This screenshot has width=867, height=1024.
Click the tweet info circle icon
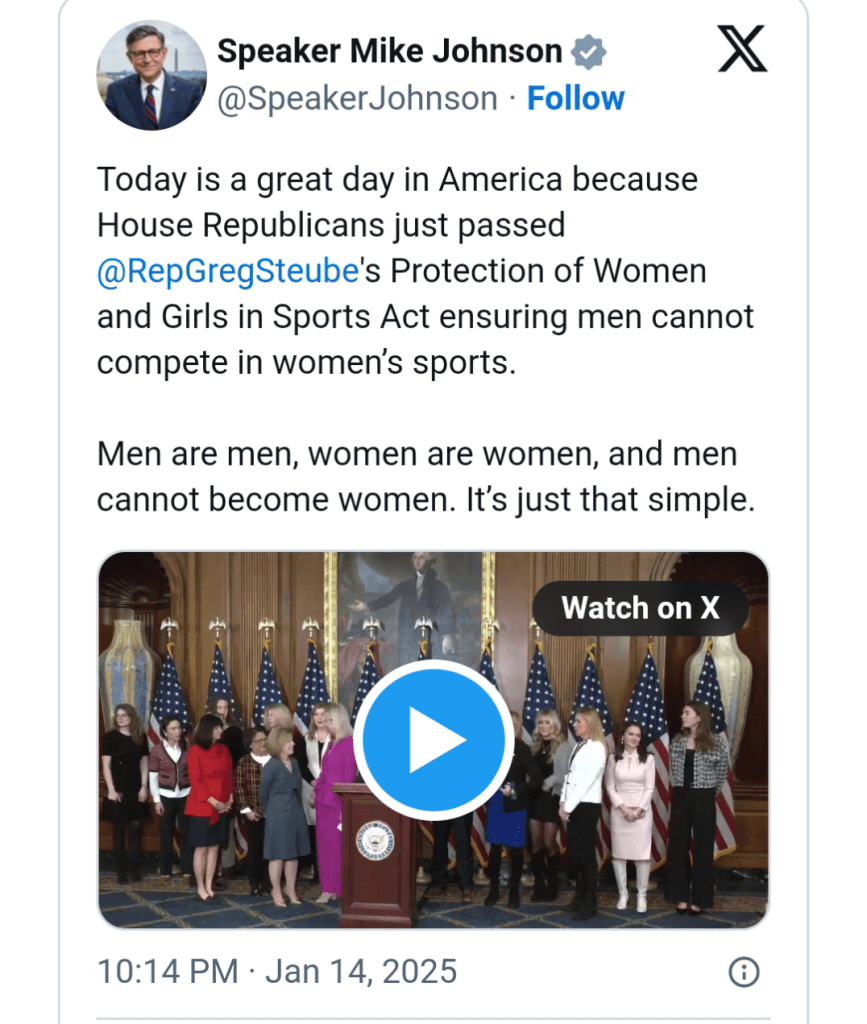[743, 971]
